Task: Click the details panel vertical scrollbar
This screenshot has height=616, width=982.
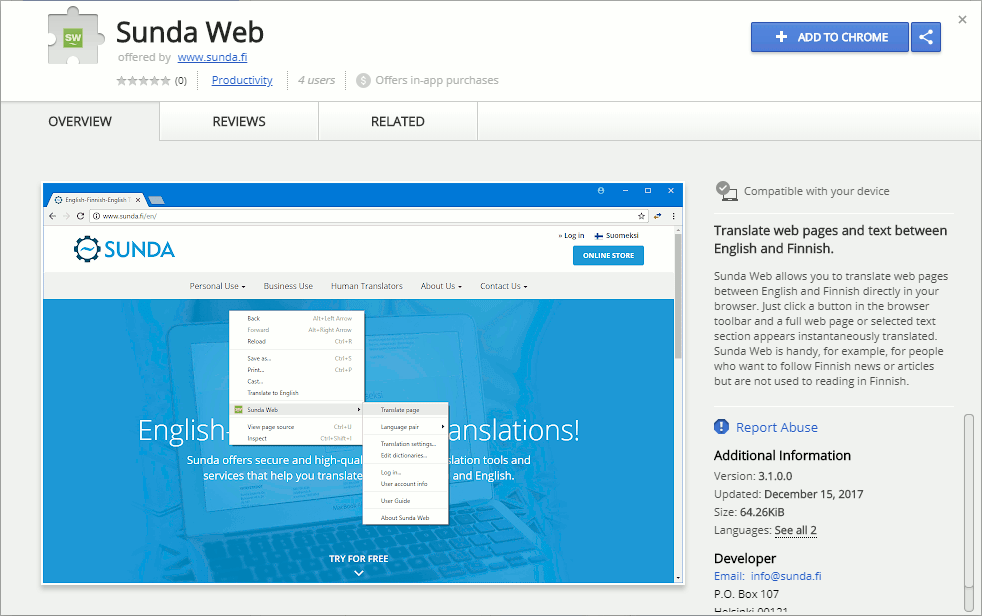Action: point(969,513)
